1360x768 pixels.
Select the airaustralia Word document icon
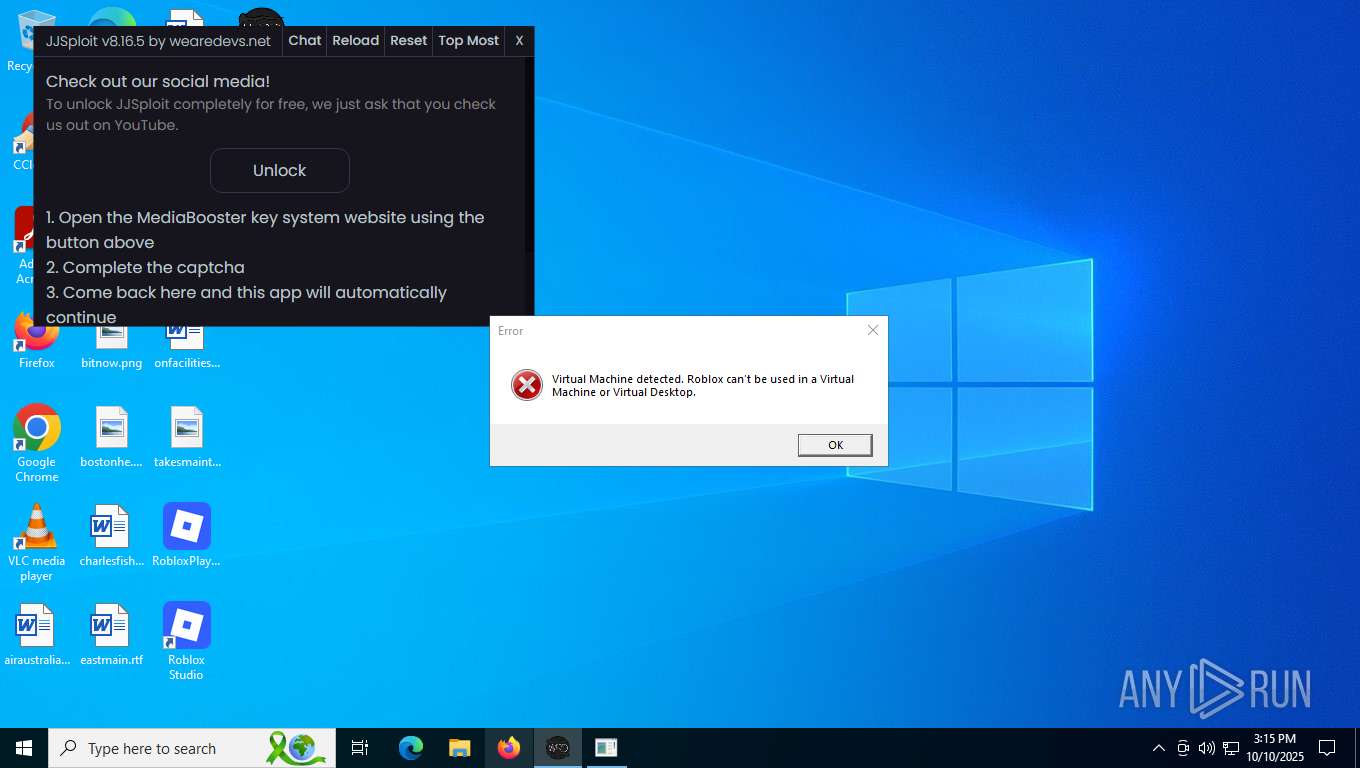click(37, 635)
